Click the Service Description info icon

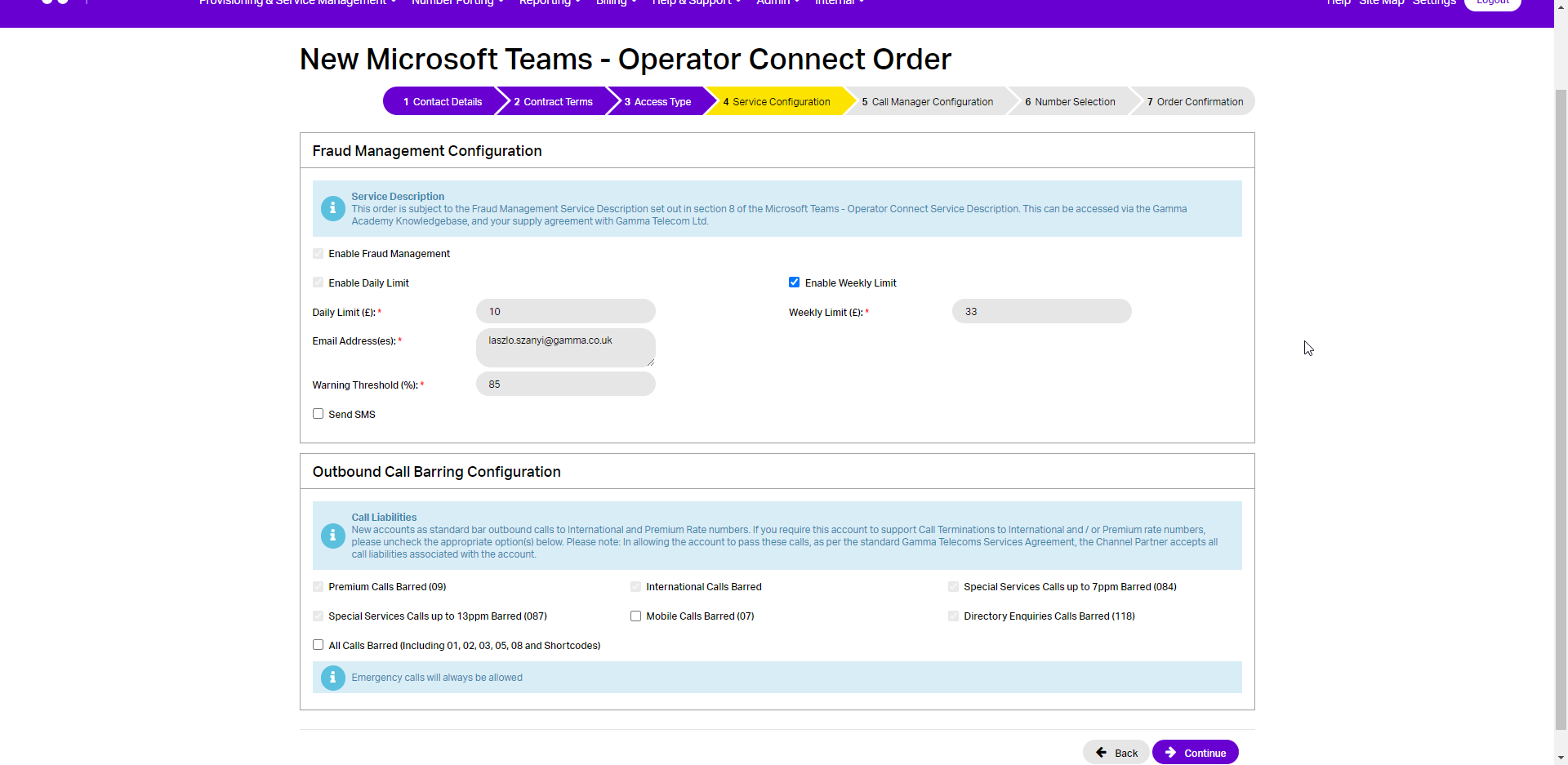(x=332, y=209)
